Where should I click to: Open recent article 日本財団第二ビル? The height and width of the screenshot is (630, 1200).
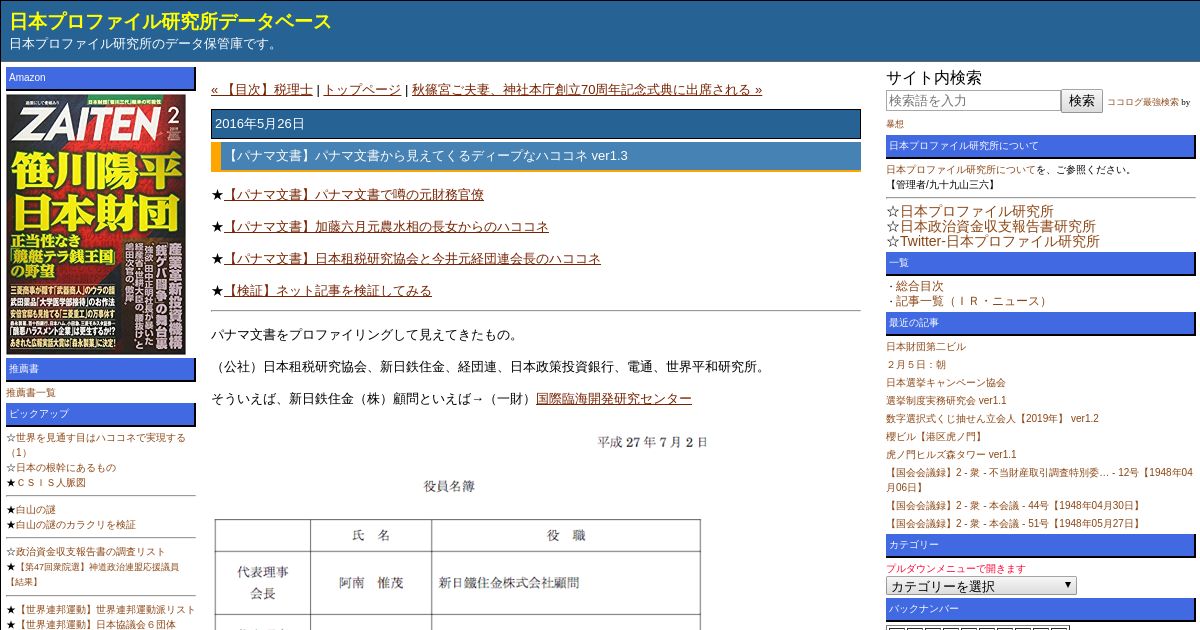[926, 347]
